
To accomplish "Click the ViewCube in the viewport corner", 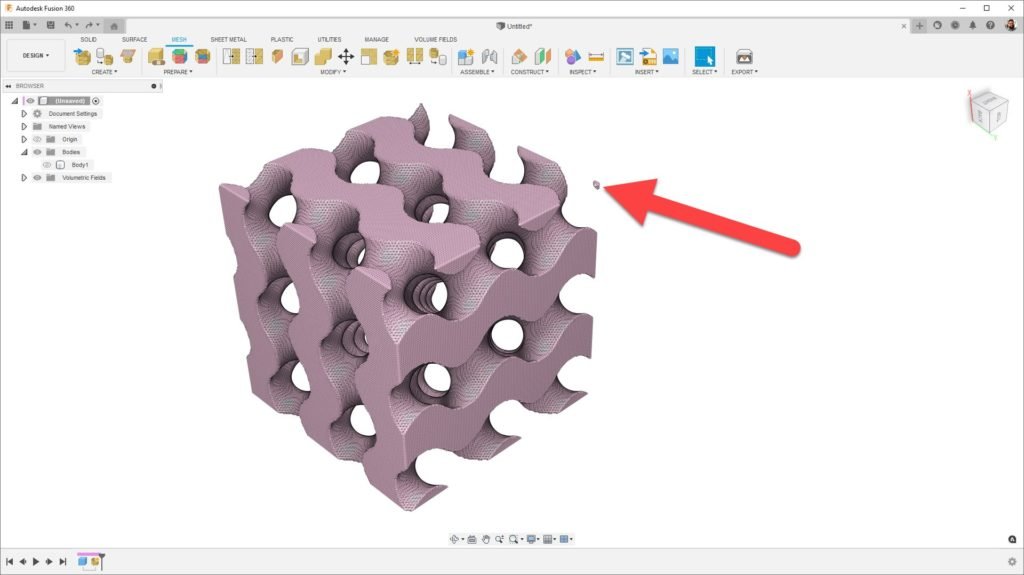I will 988,112.
